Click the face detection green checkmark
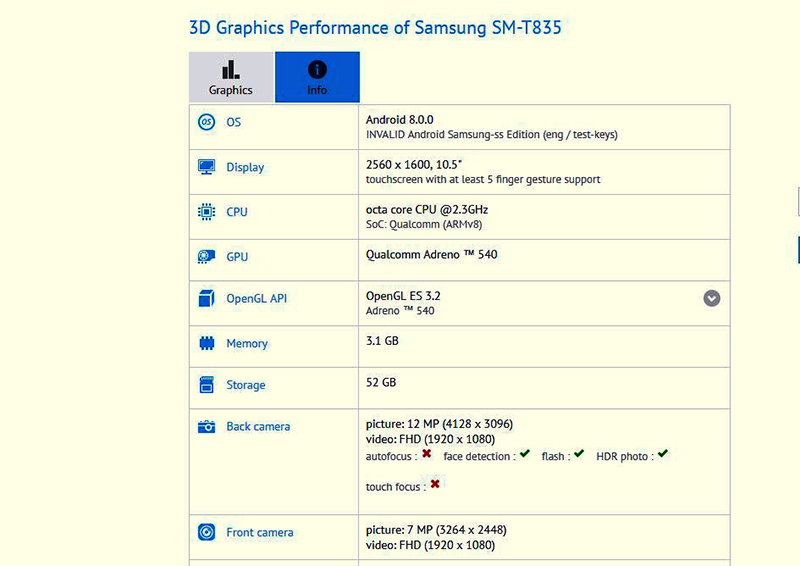This screenshot has width=800, height=566. click(x=525, y=453)
